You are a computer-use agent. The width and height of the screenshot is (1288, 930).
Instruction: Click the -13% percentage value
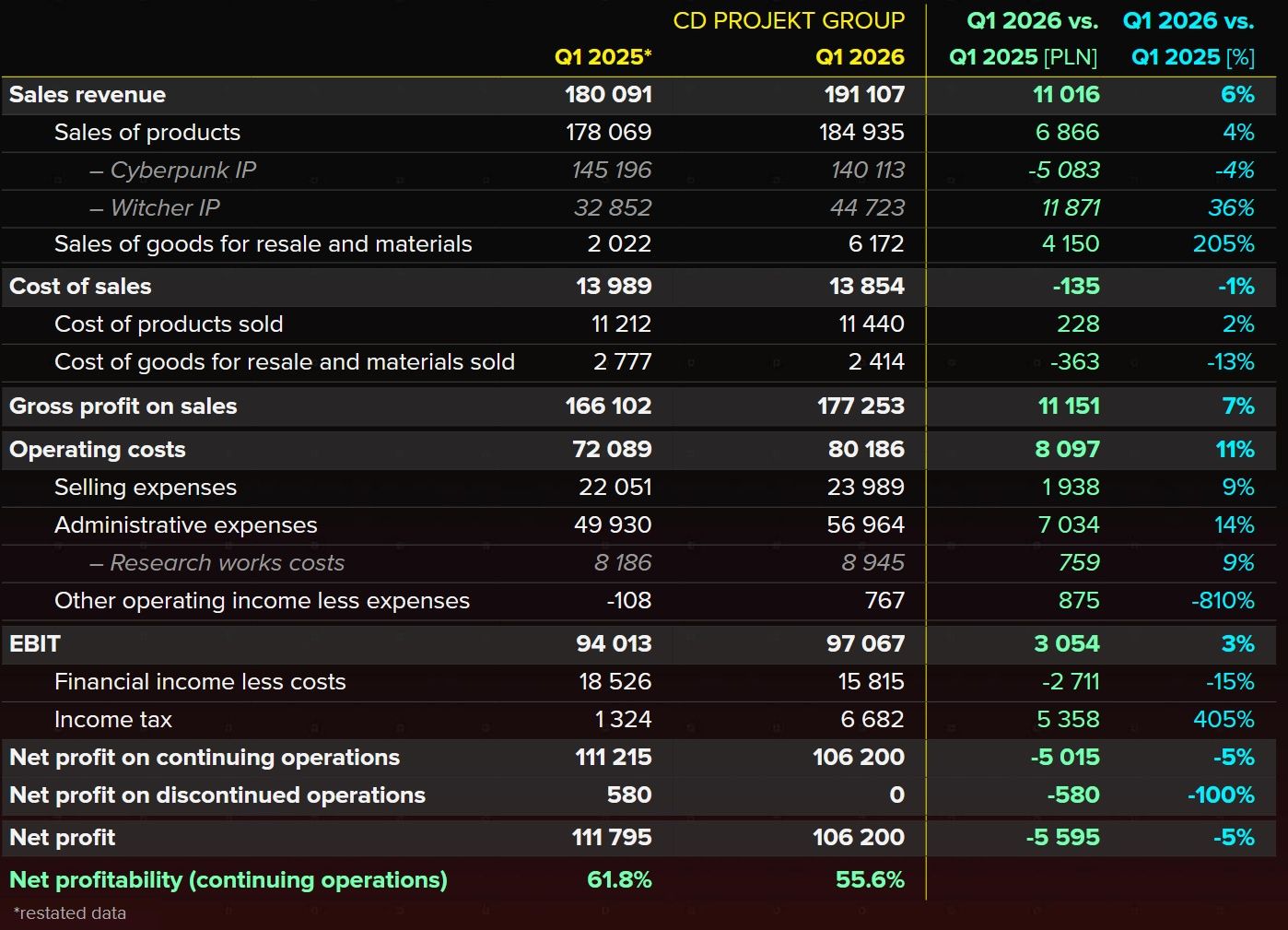click(x=1231, y=362)
